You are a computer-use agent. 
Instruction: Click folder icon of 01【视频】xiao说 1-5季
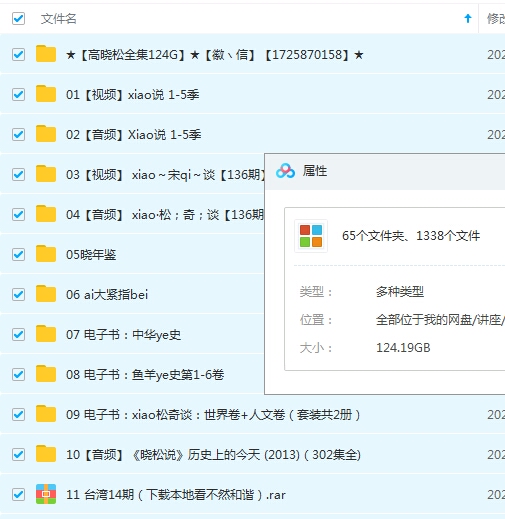coord(46,94)
